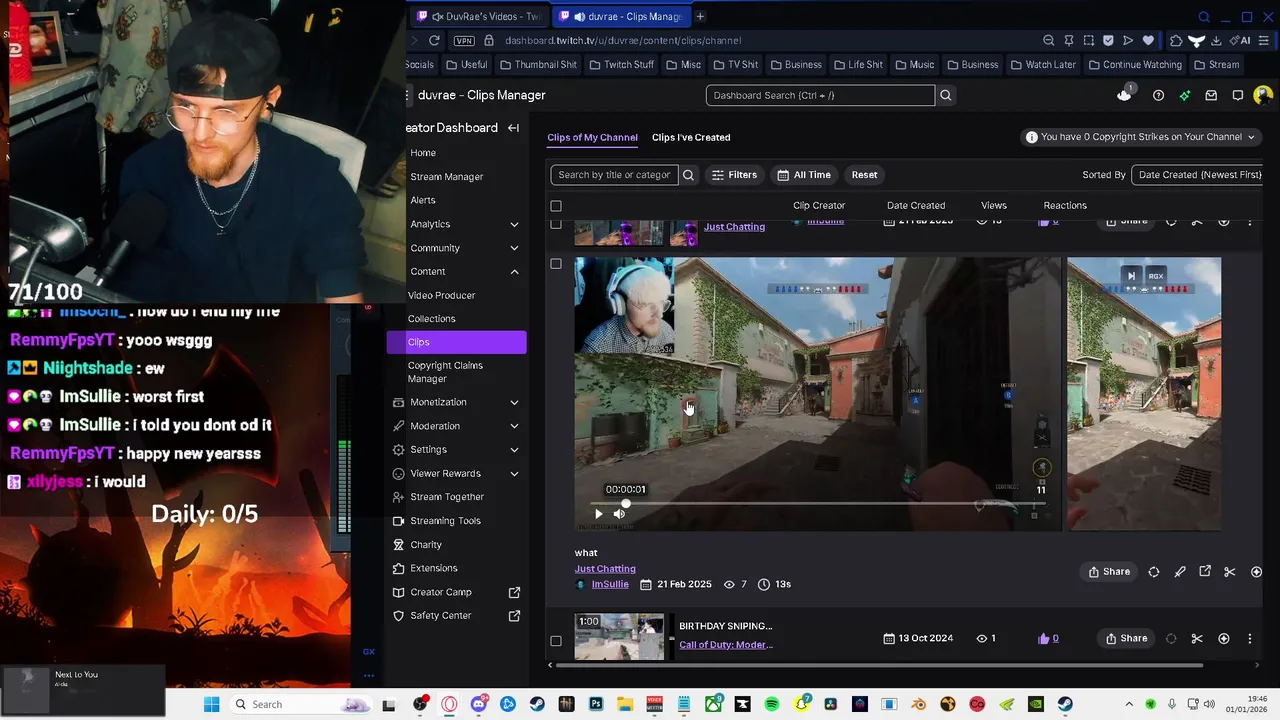Click the Windows Start button
Viewport: 1280px width, 720px height.
click(211, 704)
